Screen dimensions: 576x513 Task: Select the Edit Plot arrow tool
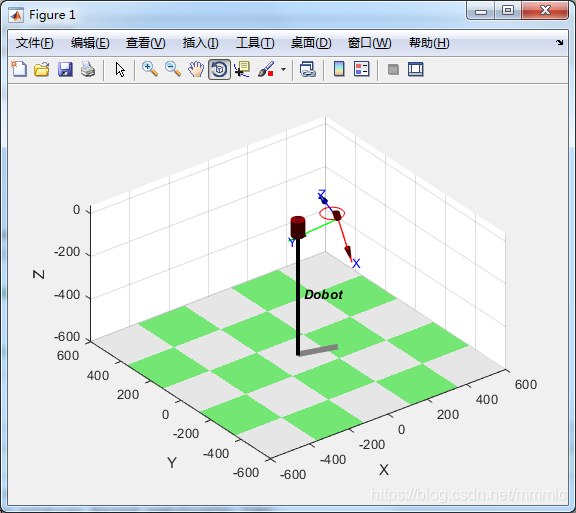point(120,69)
